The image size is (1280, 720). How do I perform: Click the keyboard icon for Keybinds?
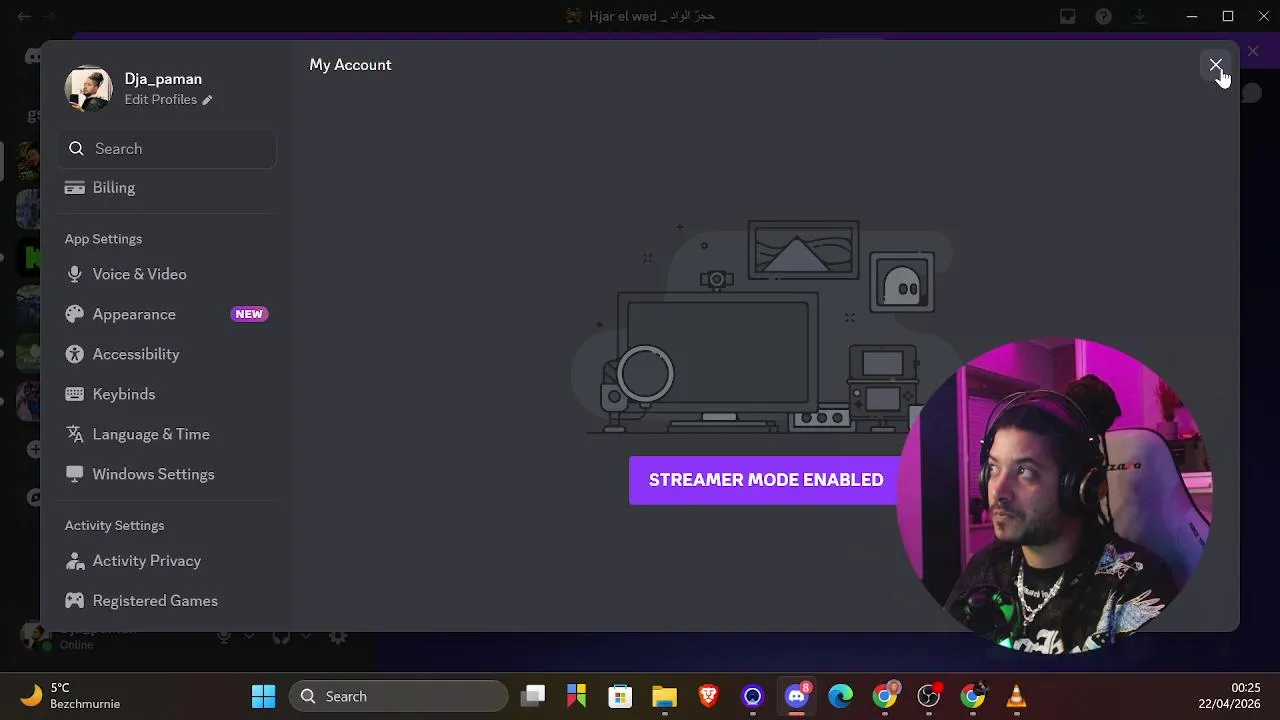pos(74,394)
